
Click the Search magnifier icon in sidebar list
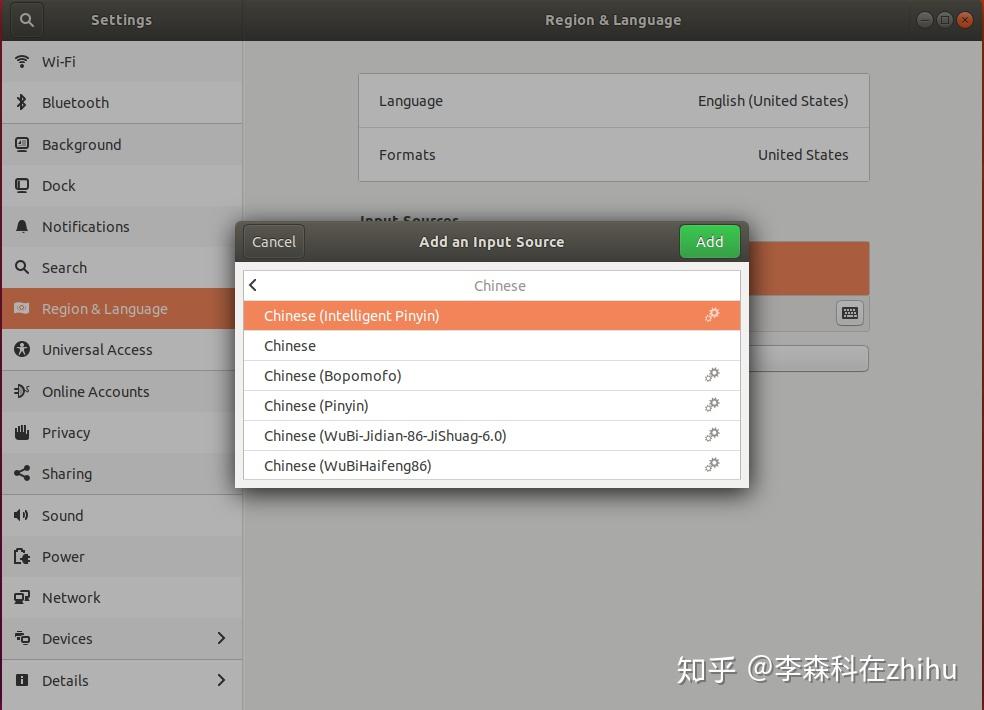(x=22, y=267)
